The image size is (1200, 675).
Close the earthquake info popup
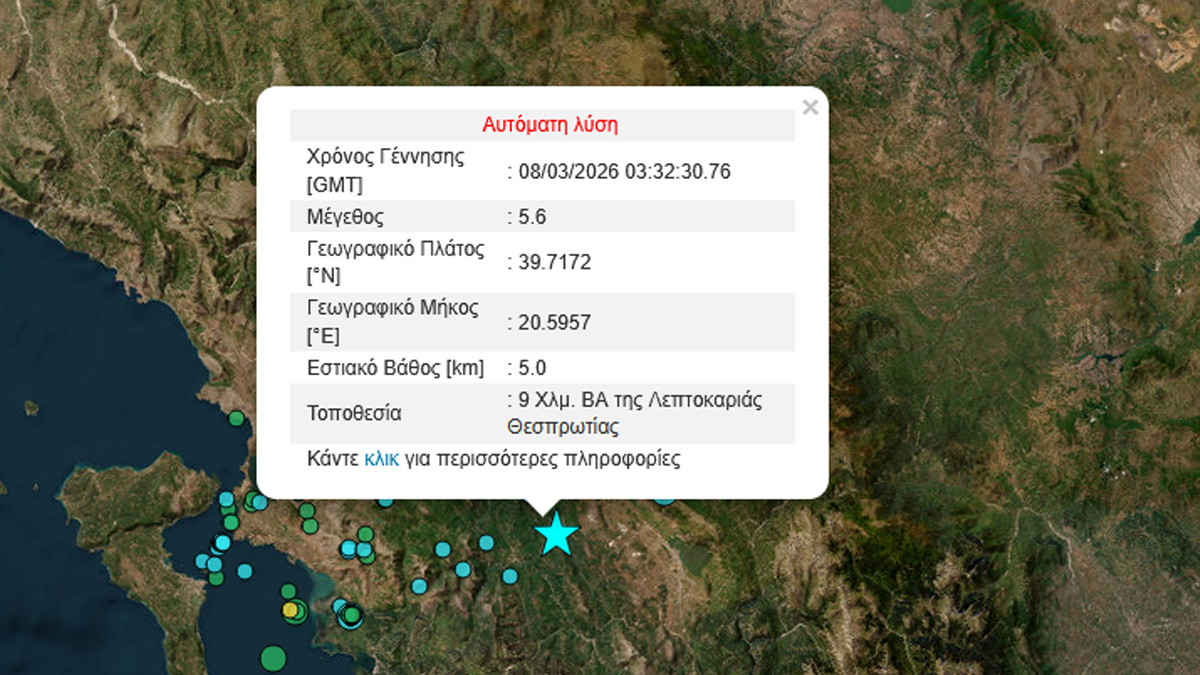point(810,107)
